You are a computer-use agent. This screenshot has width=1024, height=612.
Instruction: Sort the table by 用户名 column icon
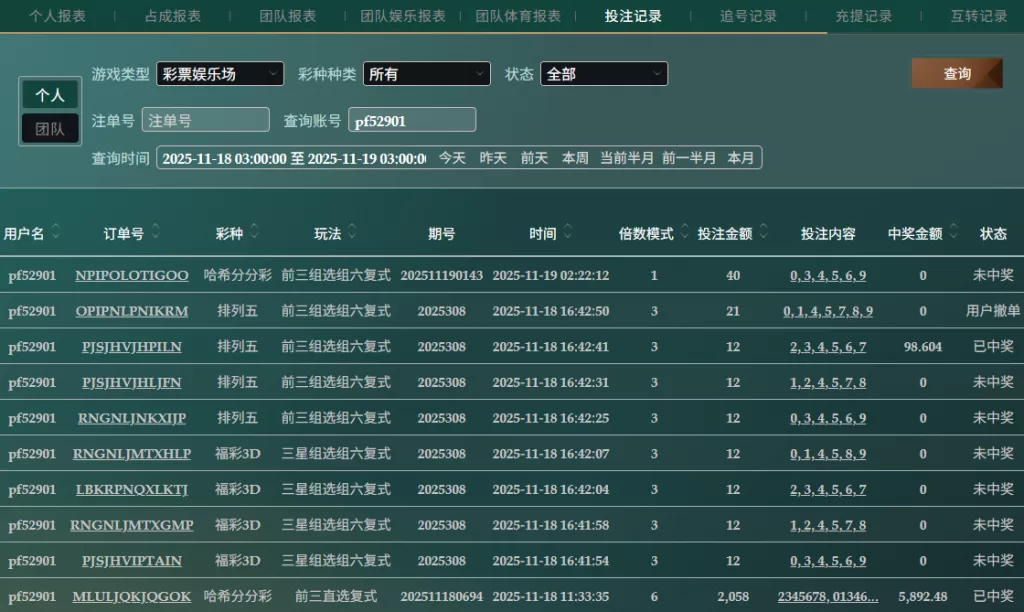(x=56, y=233)
